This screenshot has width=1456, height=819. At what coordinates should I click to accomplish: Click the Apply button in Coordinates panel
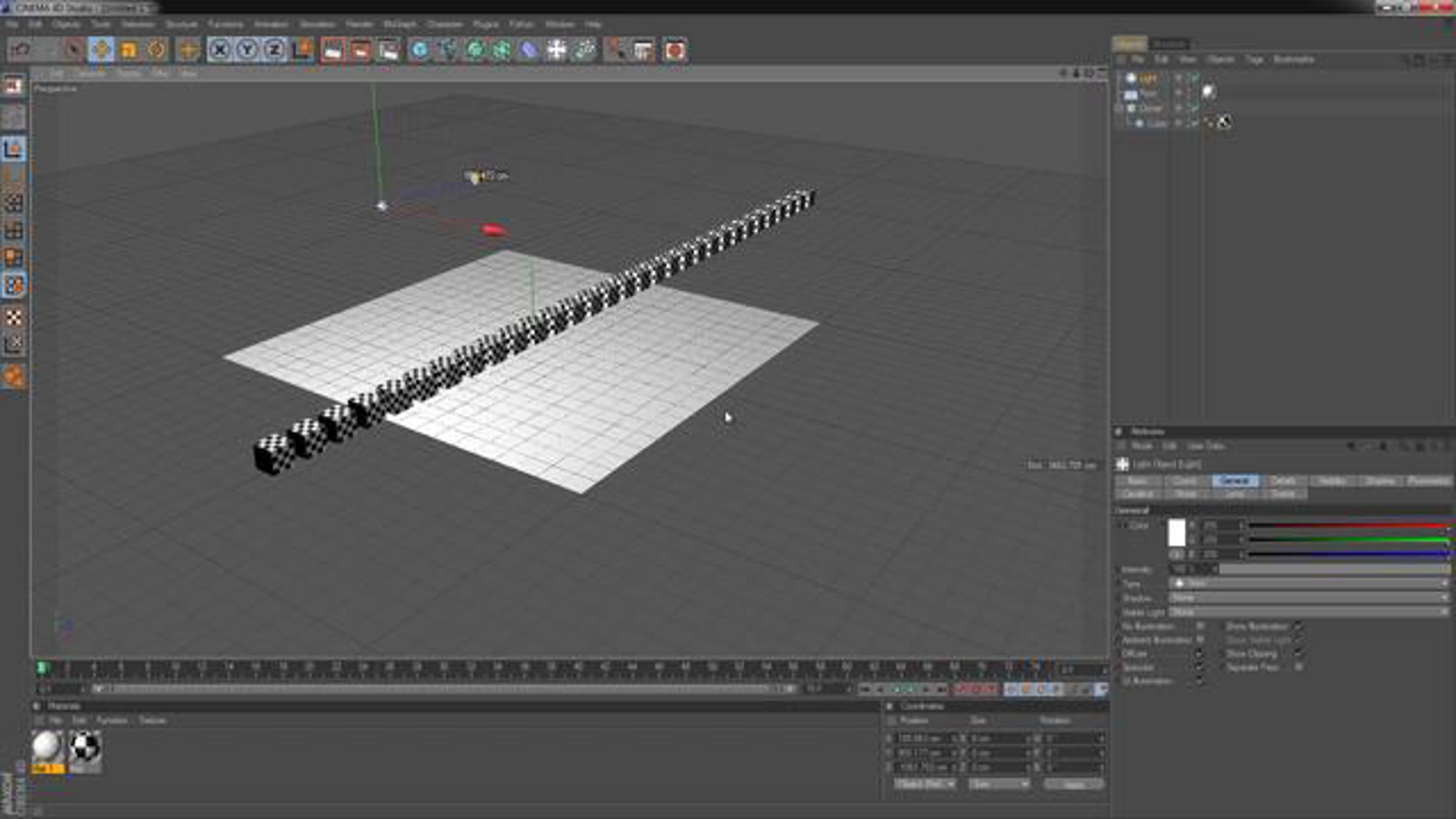tap(1073, 784)
